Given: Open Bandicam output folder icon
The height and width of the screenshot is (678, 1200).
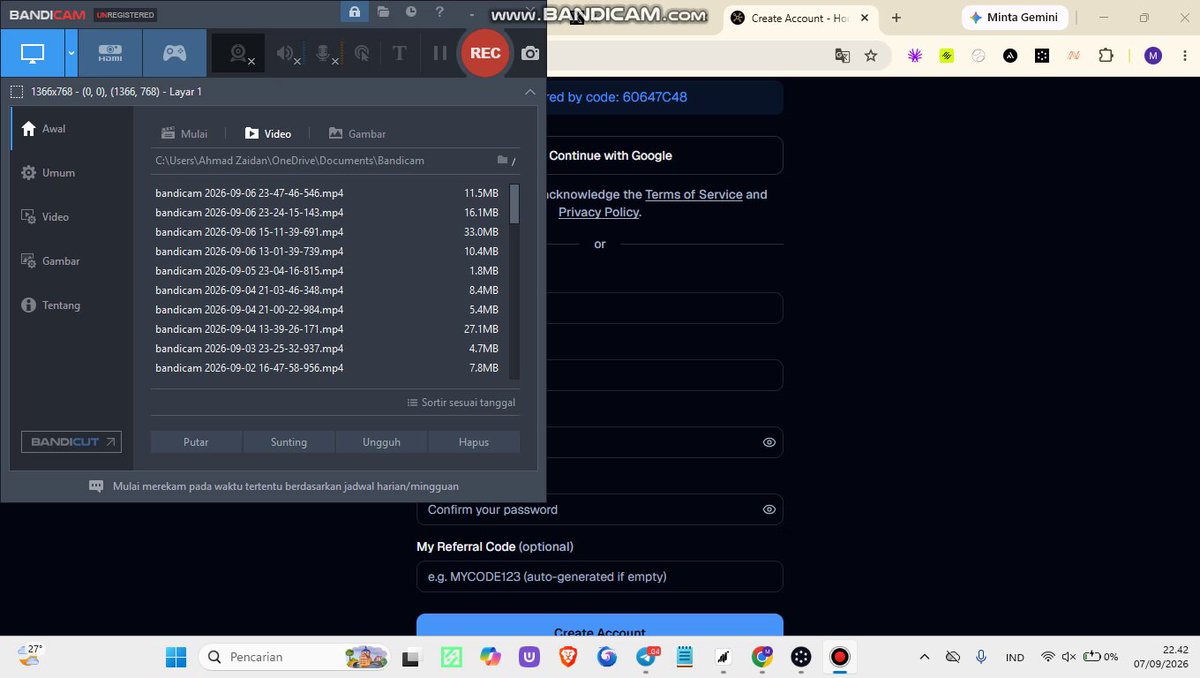Looking at the screenshot, I should (384, 12).
